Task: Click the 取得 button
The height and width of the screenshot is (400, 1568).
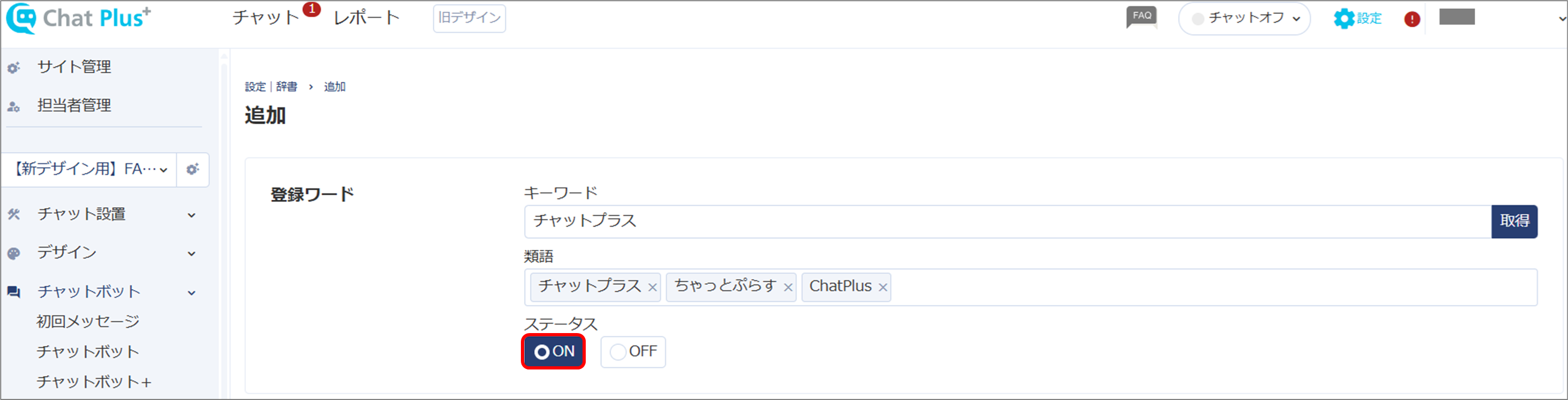Action: click(x=1514, y=221)
